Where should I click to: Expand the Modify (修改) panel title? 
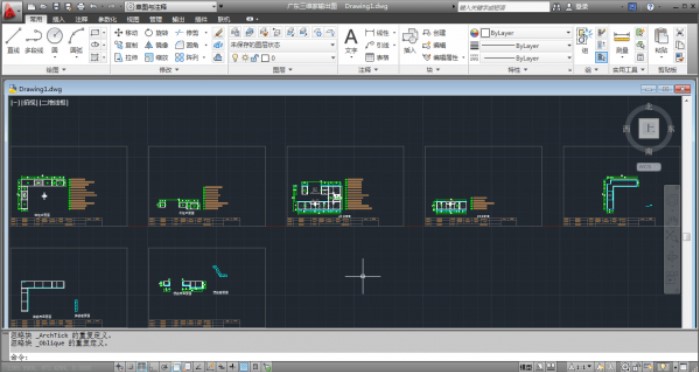point(169,70)
